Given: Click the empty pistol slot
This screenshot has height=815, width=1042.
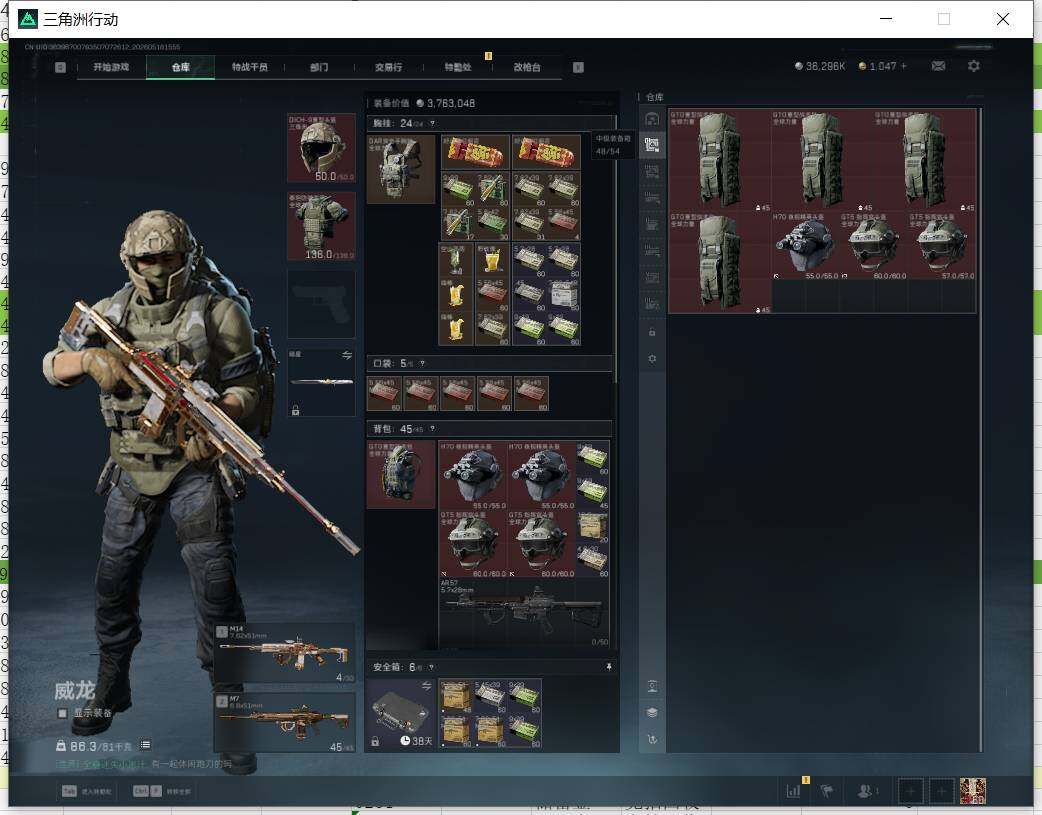Looking at the screenshot, I should click(x=321, y=304).
